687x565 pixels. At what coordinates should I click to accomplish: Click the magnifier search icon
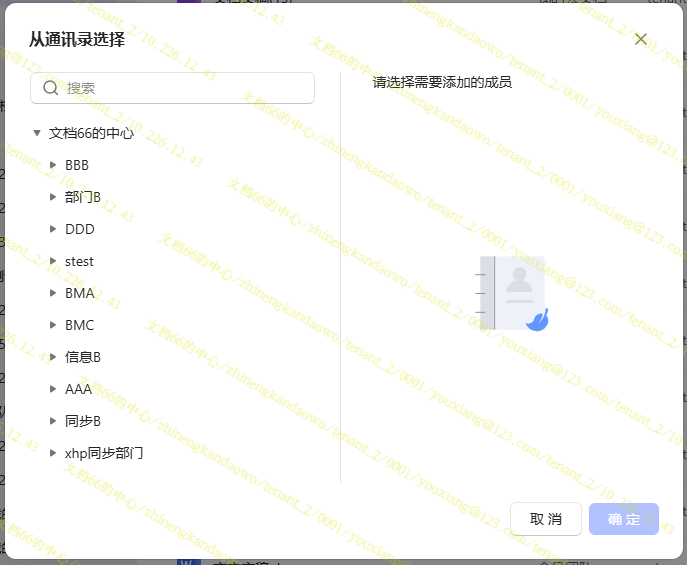coord(50,88)
